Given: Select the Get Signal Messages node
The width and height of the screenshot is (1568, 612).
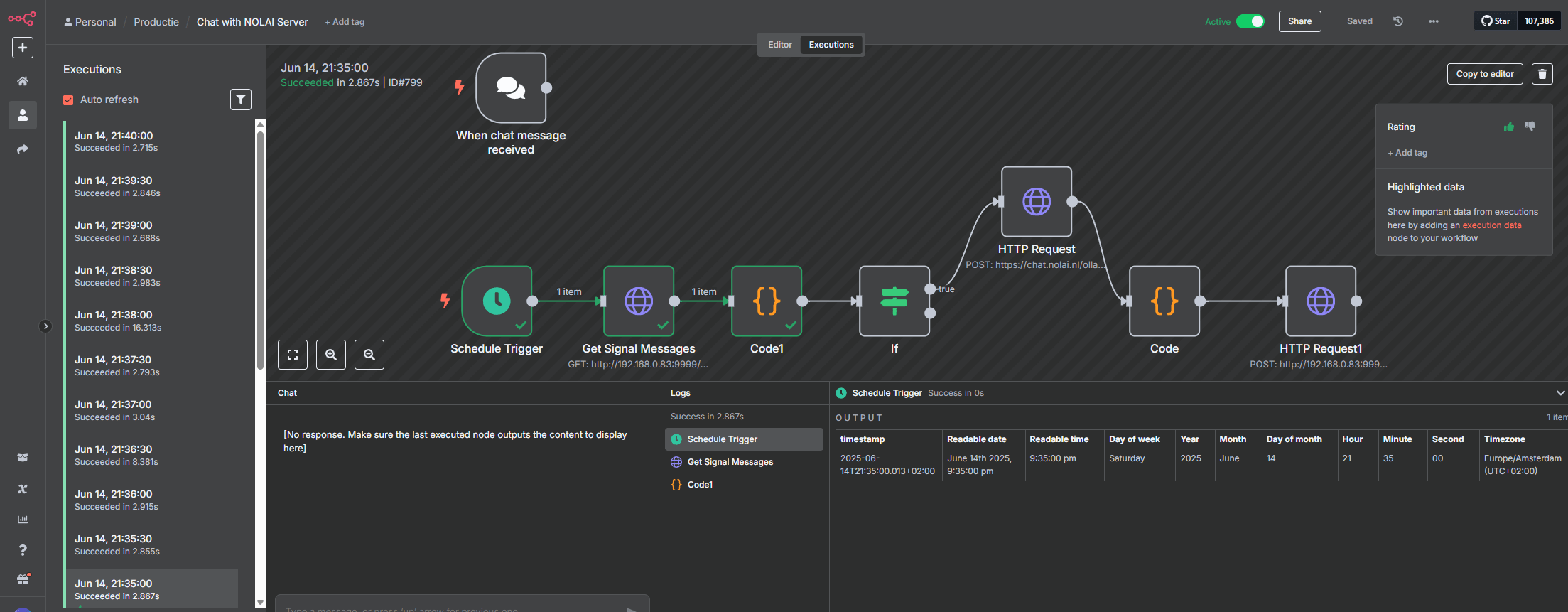Looking at the screenshot, I should 639,301.
